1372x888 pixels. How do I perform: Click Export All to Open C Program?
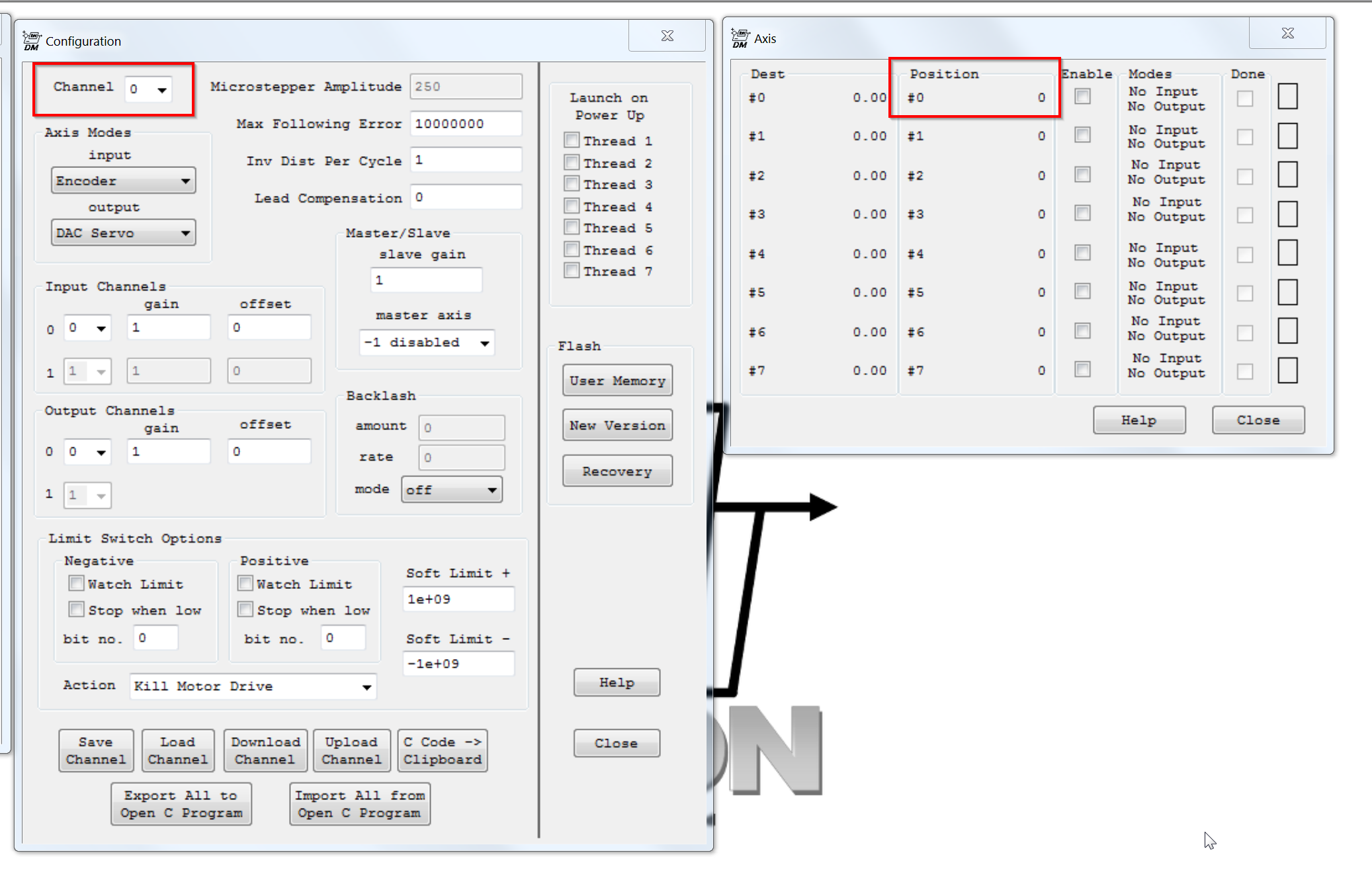[x=181, y=803]
